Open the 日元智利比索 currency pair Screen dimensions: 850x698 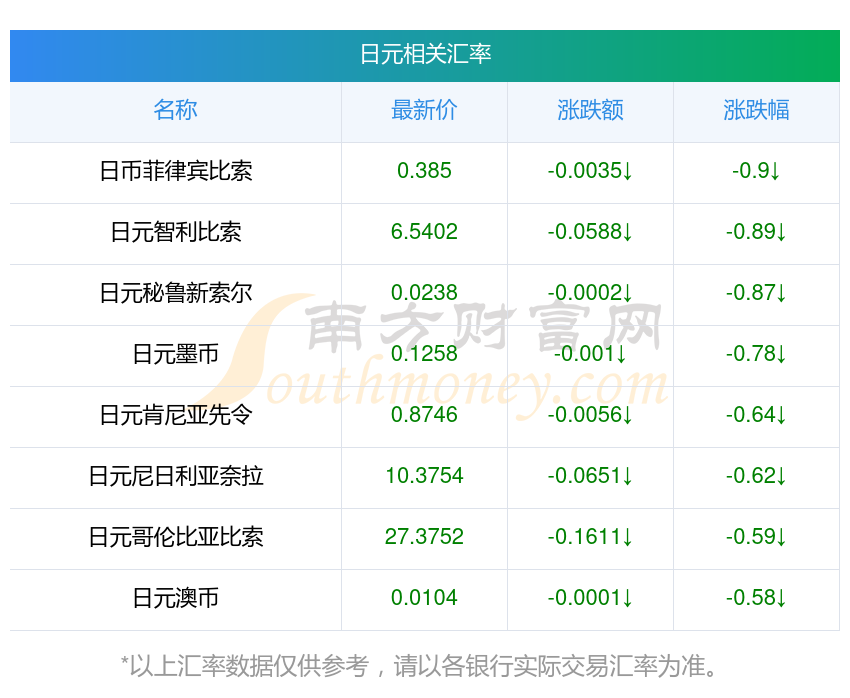[x=176, y=232]
